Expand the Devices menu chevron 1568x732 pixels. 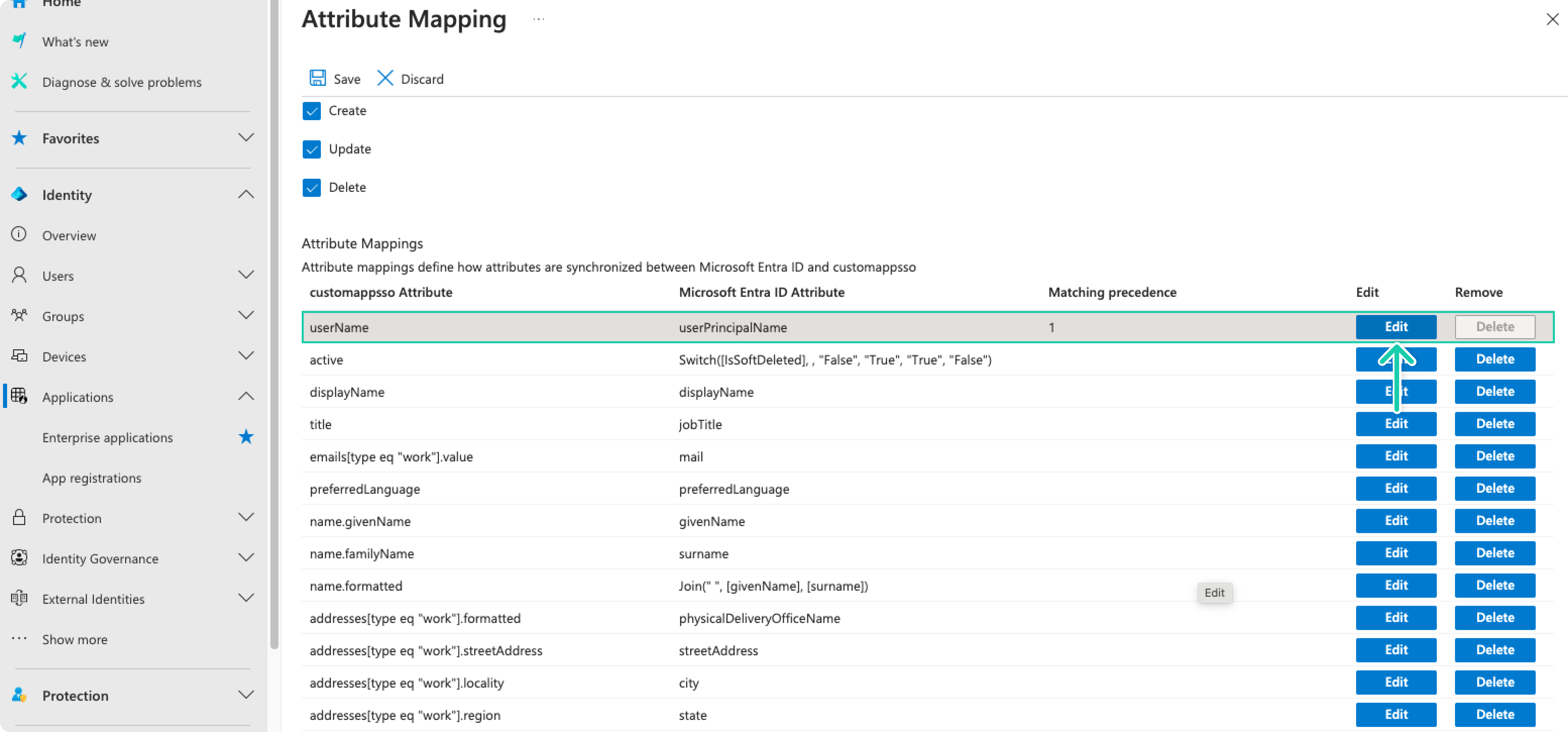(246, 356)
